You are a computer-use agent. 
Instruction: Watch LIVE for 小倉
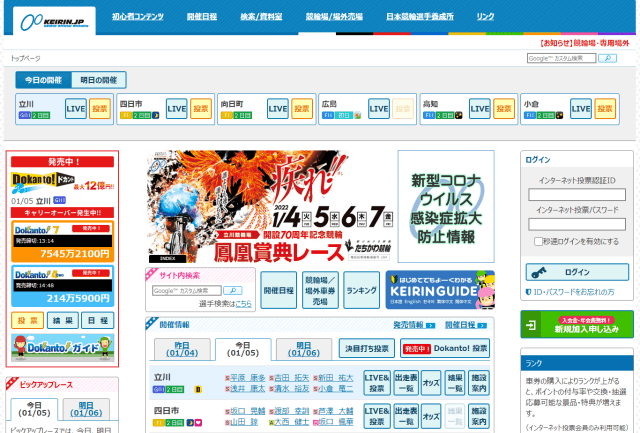(581, 109)
